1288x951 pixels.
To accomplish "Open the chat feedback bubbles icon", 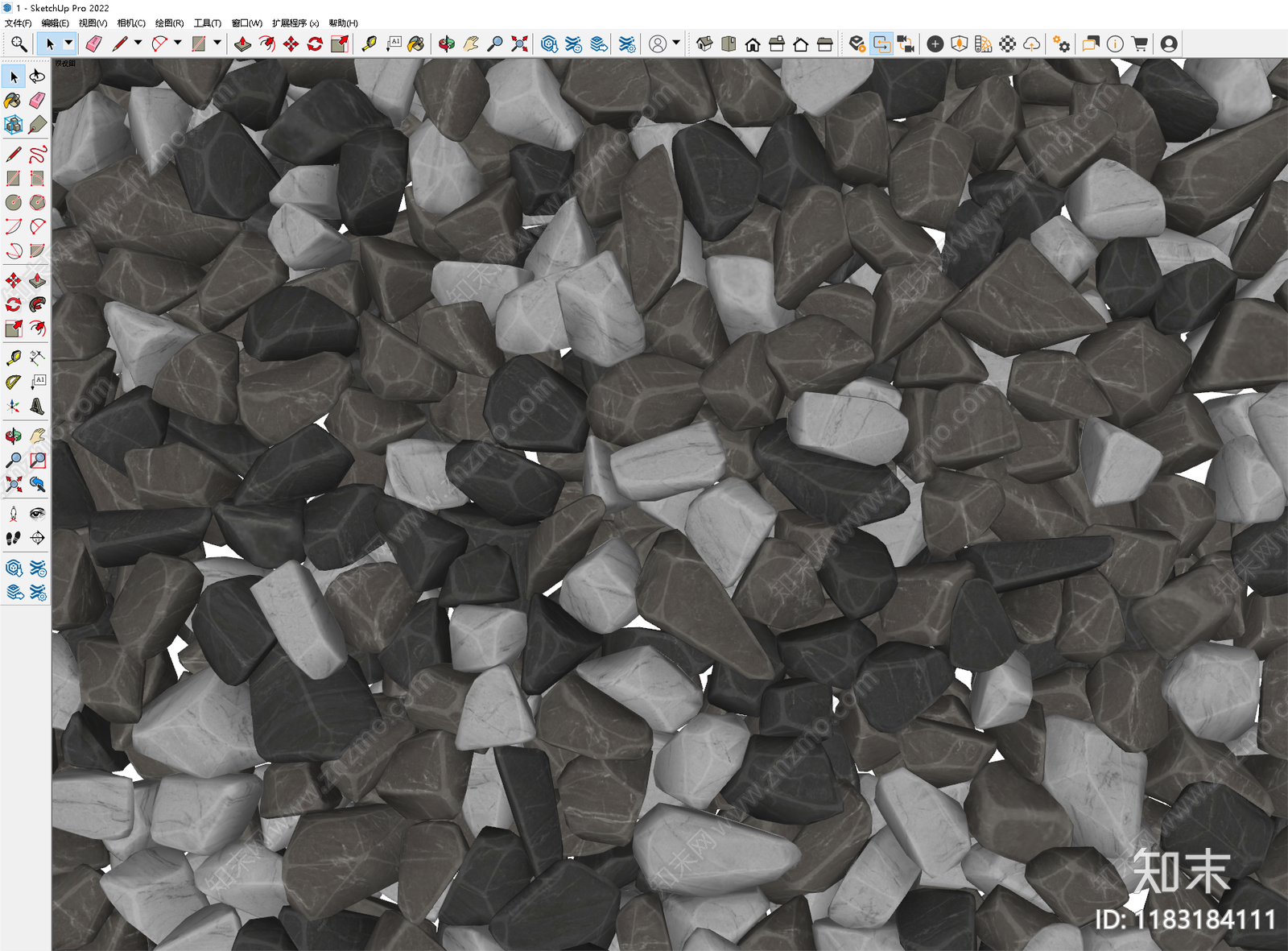I will pos(1091,43).
